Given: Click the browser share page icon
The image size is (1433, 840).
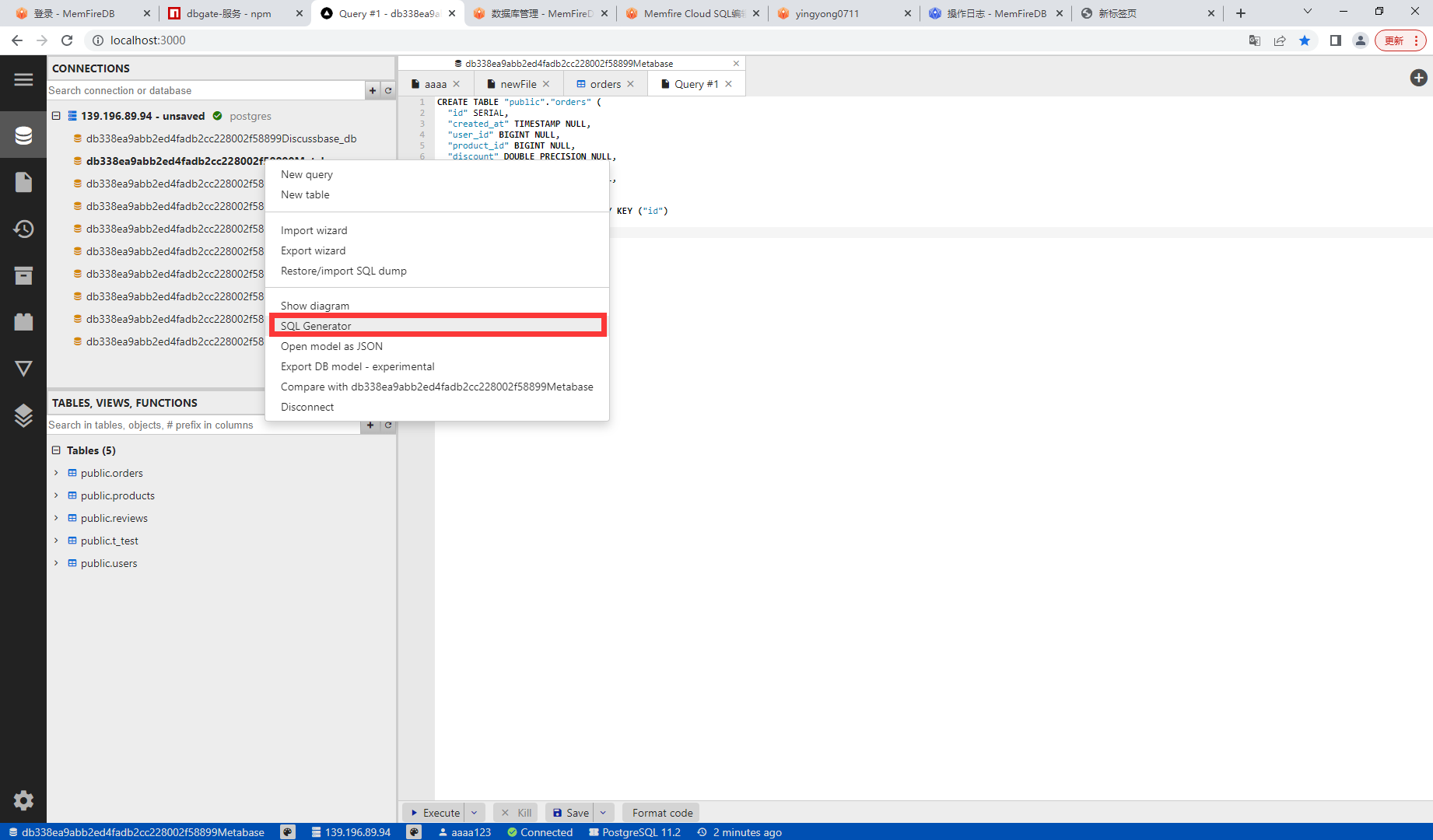Looking at the screenshot, I should (x=1280, y=40).
